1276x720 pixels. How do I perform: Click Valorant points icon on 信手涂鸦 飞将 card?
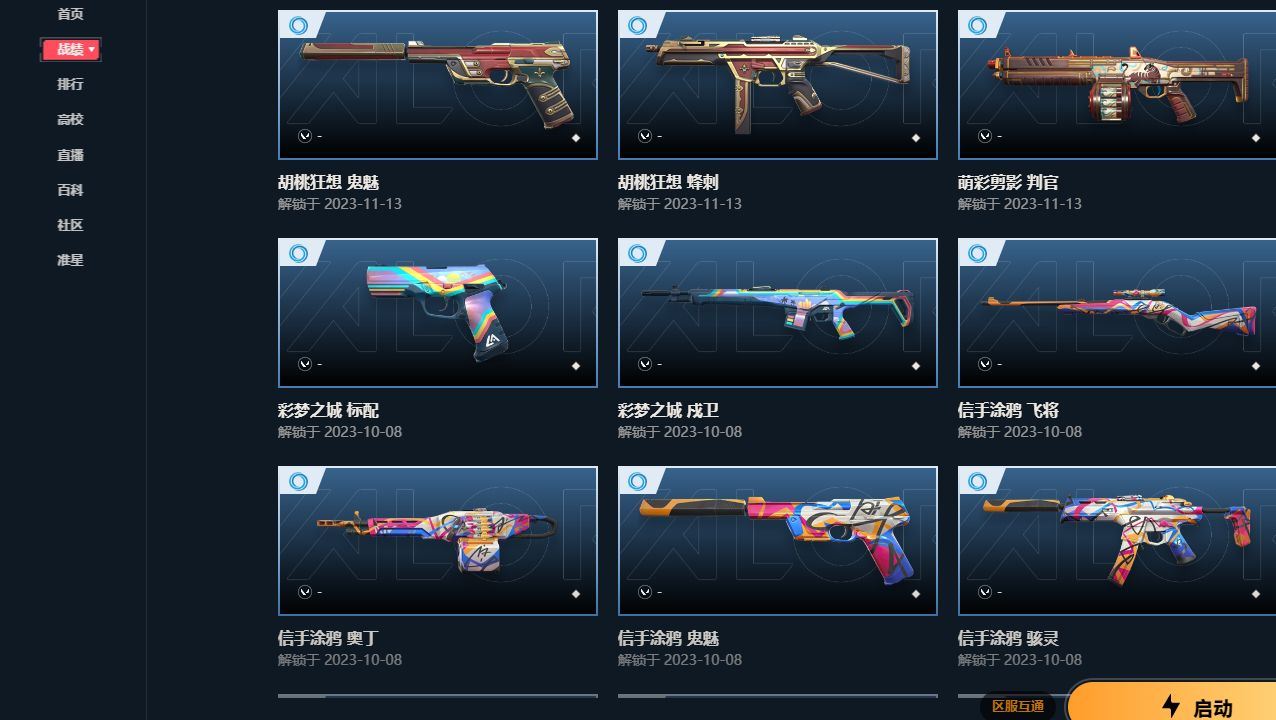point(985,364)
